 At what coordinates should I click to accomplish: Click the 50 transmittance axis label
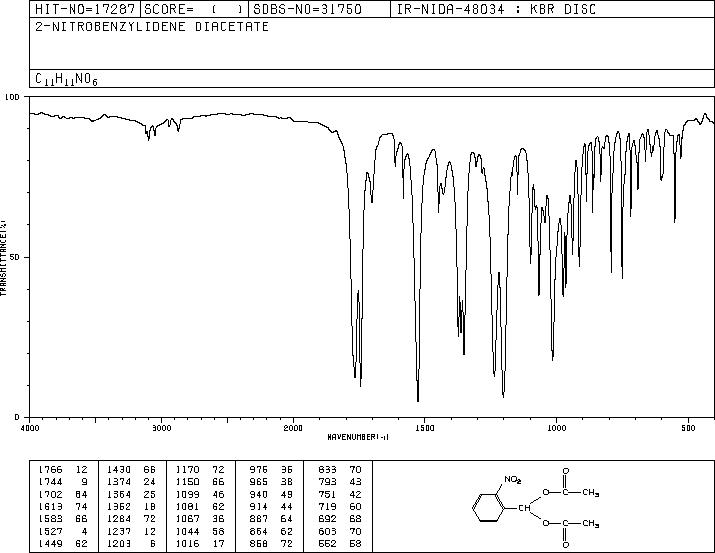(x=14, y=257)
